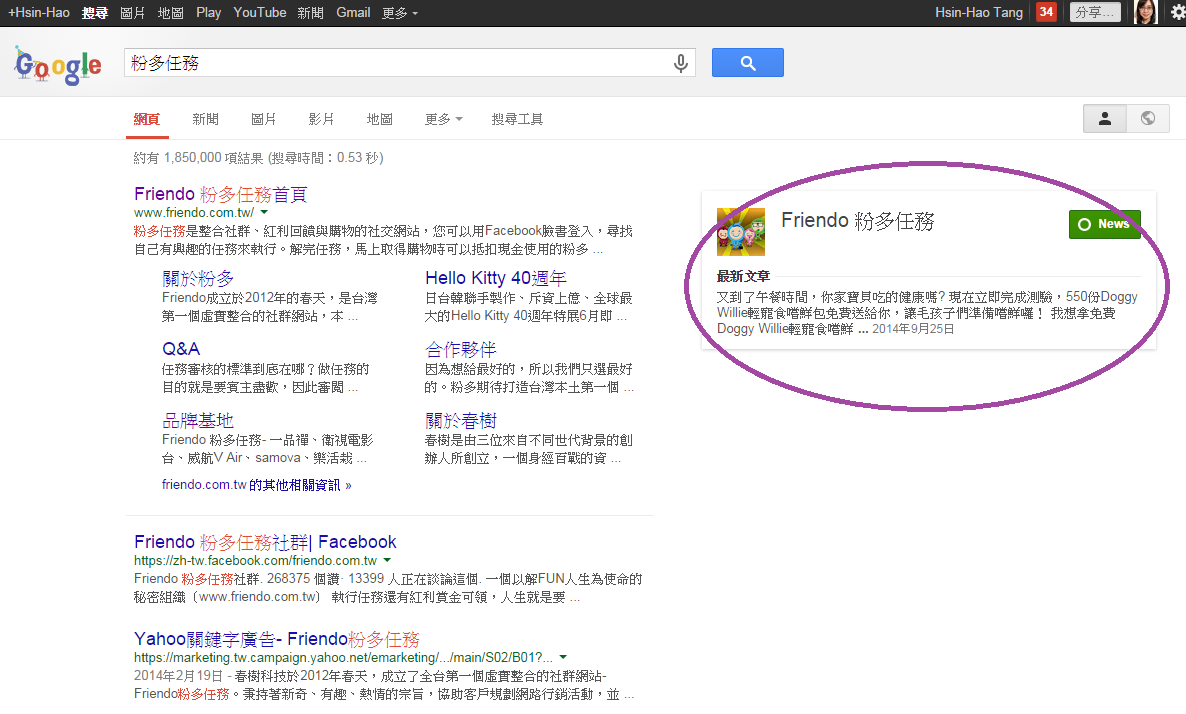This screenshot has height=714, width=1186.
Task: Toggle personal results person icon
Action: [1105, 118]
